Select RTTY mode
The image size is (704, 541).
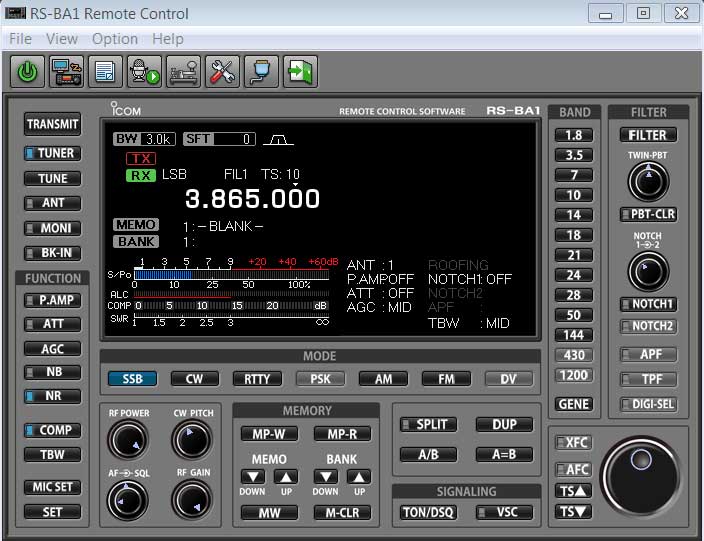coord(257,379)
